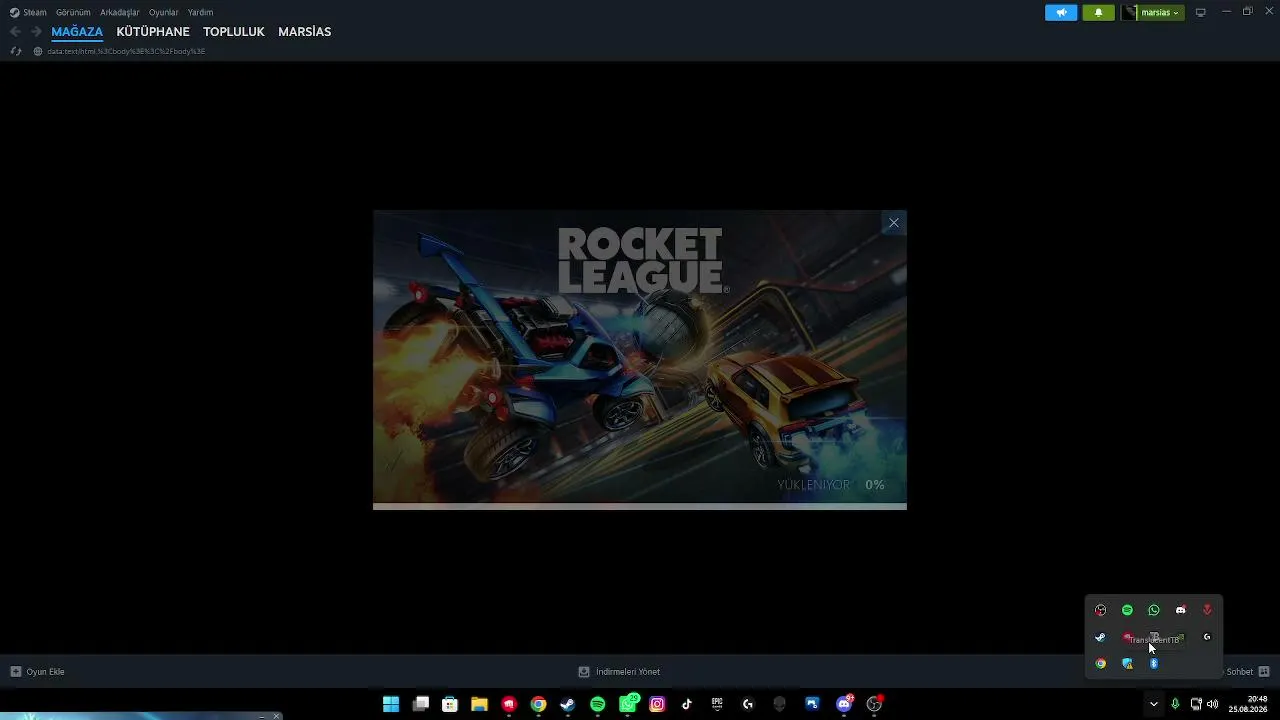Image resolution: width=1280 pixels, height=720 pixels.
Task: Open OBS Studio from the taskbar
Action: point(875,704)
